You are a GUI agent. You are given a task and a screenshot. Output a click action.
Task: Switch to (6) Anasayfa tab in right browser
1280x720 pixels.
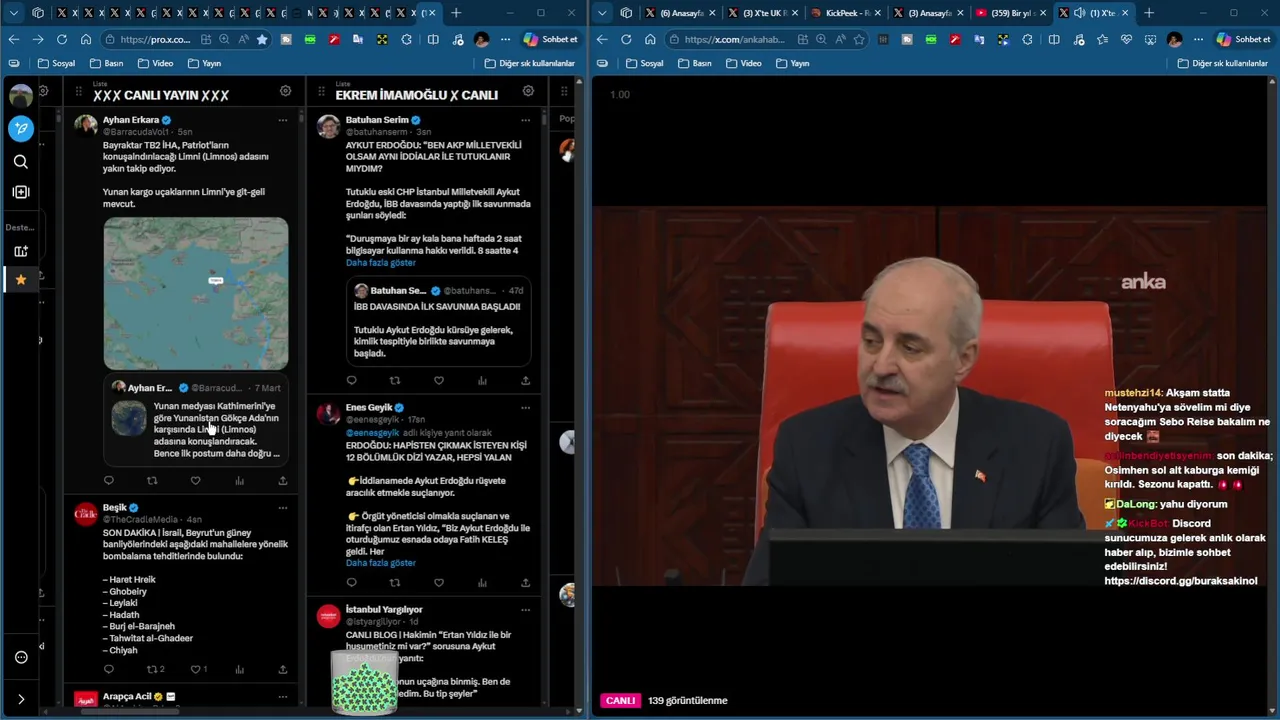click(681, 13)
